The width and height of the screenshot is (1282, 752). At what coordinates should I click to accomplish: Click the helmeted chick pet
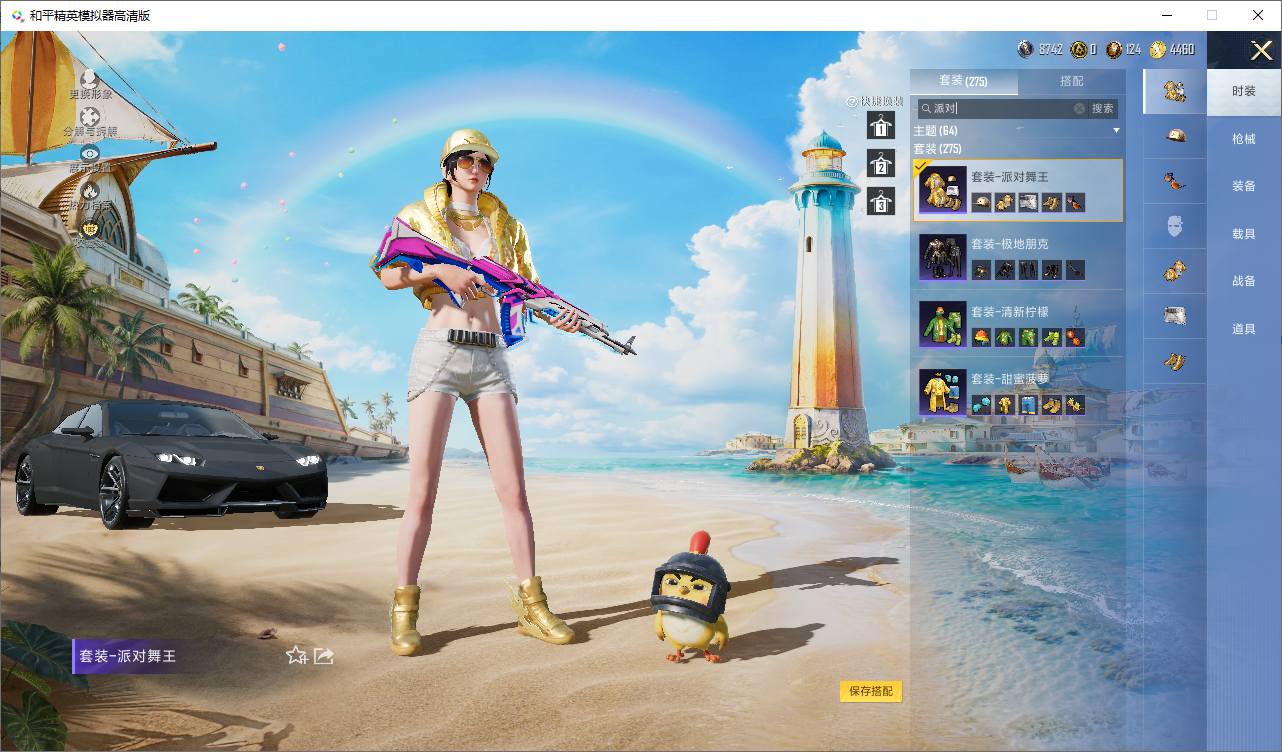pos(690,597)
